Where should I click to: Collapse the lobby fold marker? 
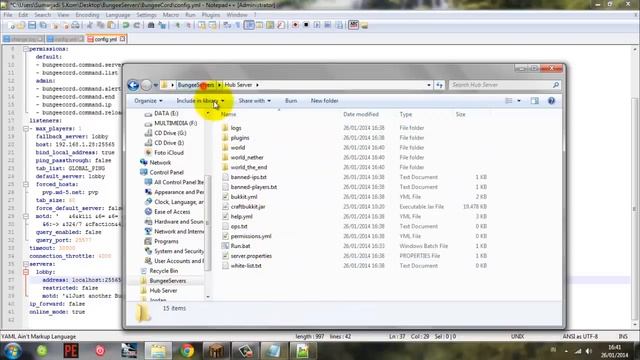[26, 272]
